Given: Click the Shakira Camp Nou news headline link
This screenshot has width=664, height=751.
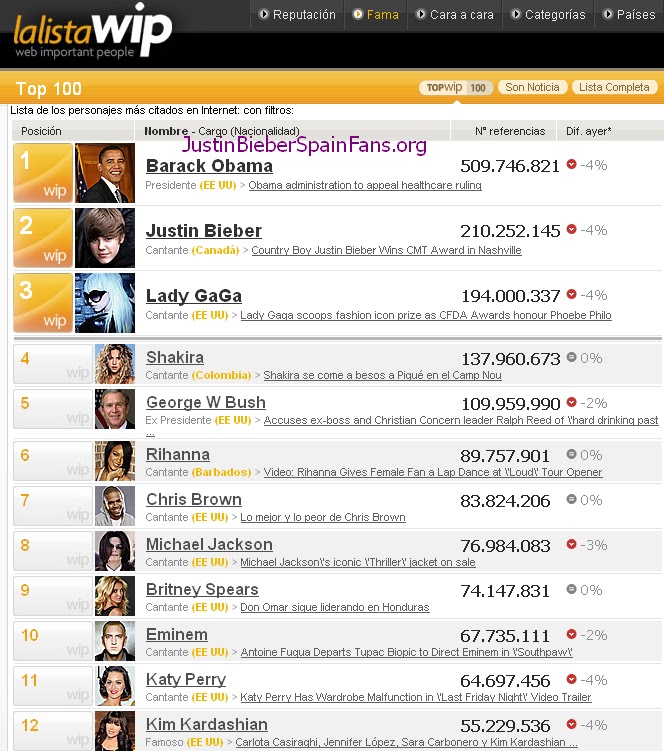Looking at the screenshot, I should pyautogui.click(x=382, y=375).
